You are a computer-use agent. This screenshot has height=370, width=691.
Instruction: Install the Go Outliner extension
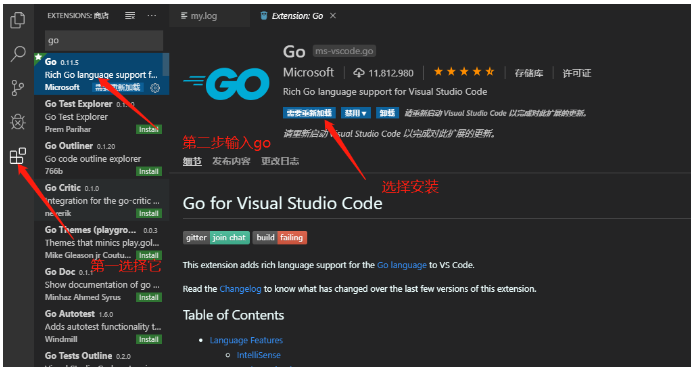click(x=149, y=171)
